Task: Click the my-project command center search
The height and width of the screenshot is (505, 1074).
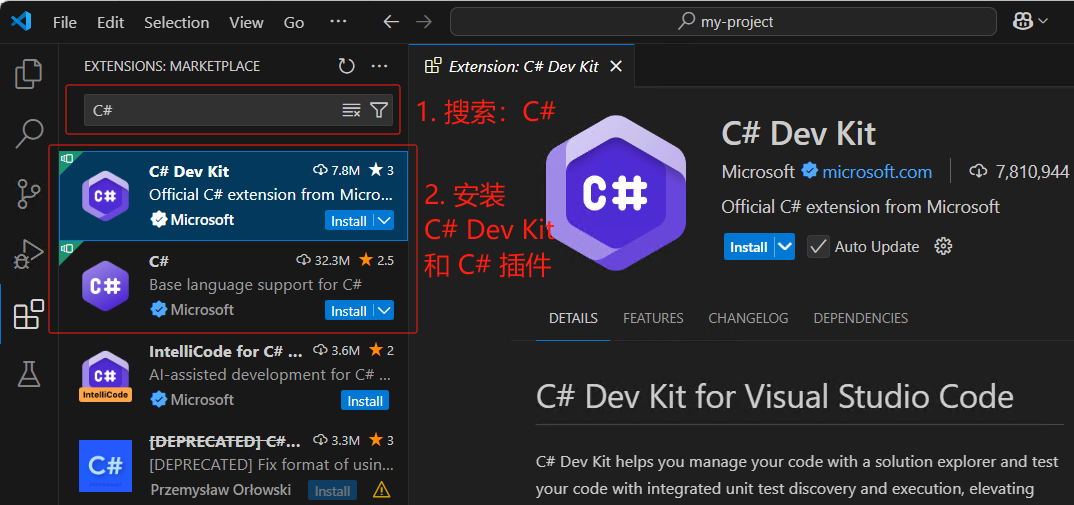Action: tap(723, 22)
